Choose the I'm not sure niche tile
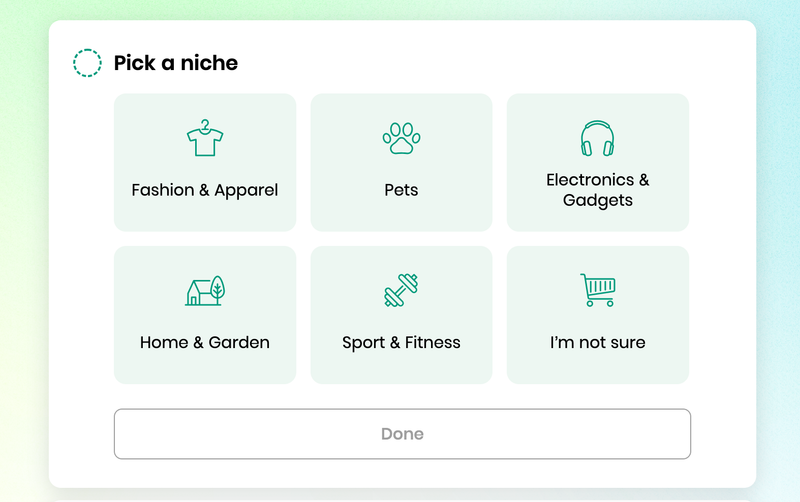The height and width of the screenshot is (502, 800). (598, 315)
